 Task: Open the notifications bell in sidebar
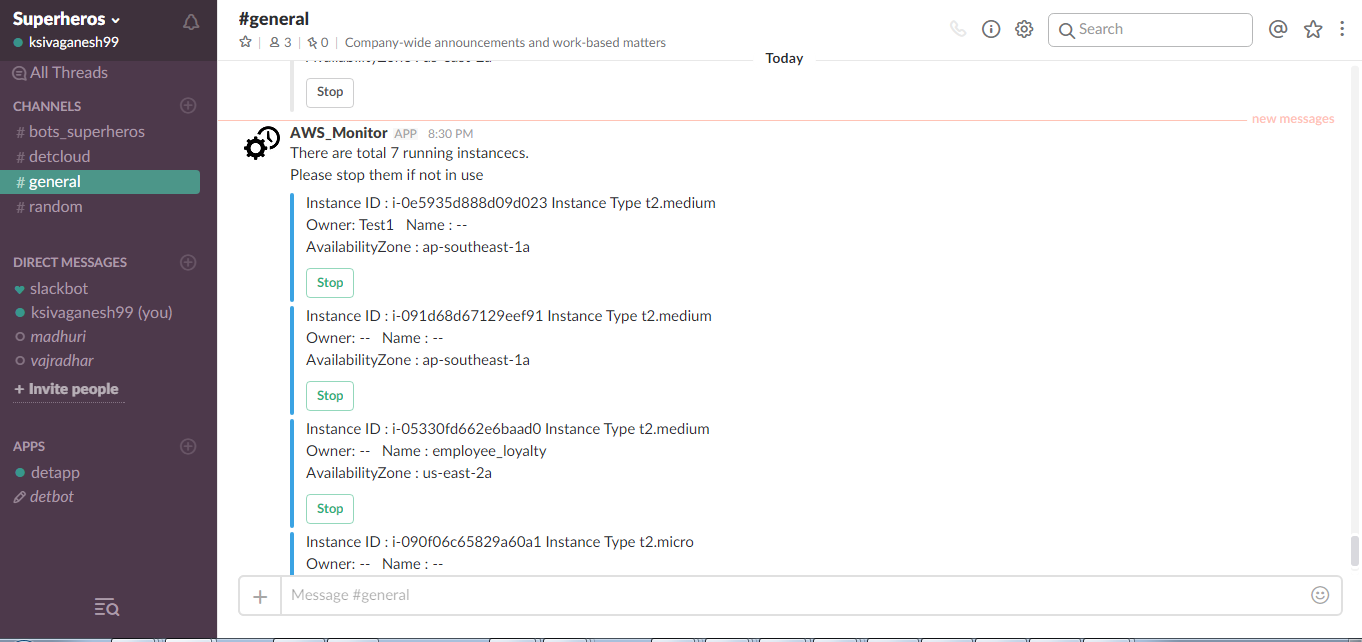[191, 22]
